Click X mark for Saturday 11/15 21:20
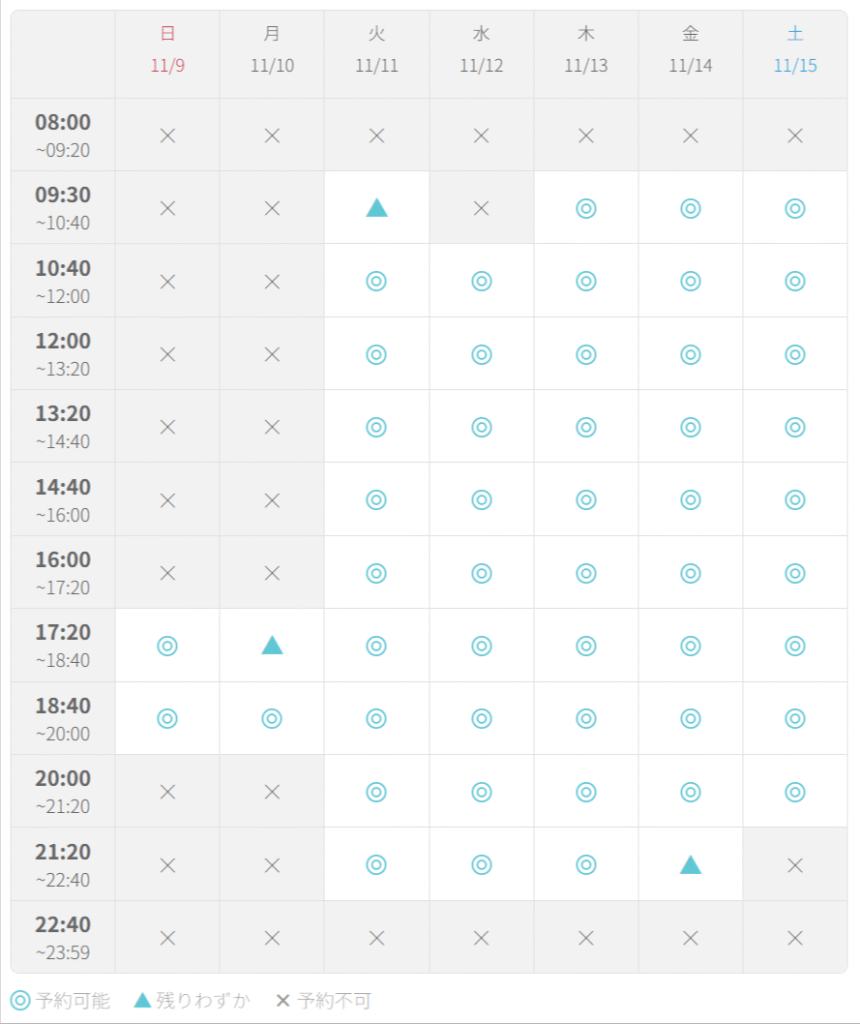 click(x=795, y=865)
